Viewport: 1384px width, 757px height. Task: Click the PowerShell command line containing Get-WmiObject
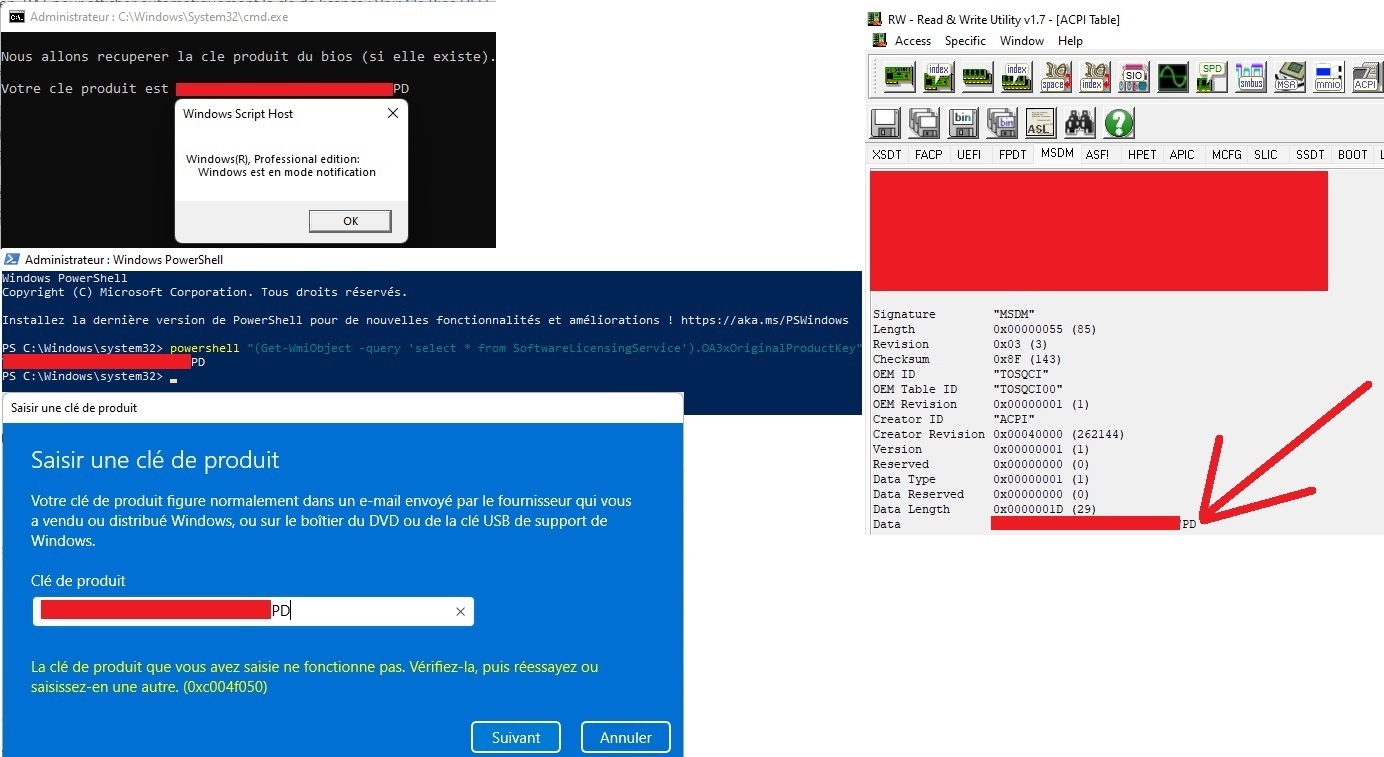[432, 348]
